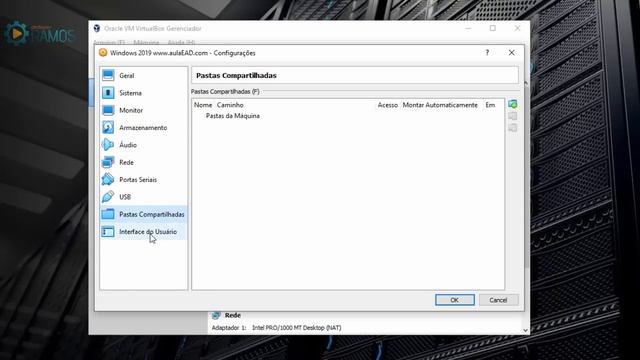The width and height of the screenshot is (640, 360).
Task: Maximize the VirtualBox Gerenciador window
Action: 493,28
